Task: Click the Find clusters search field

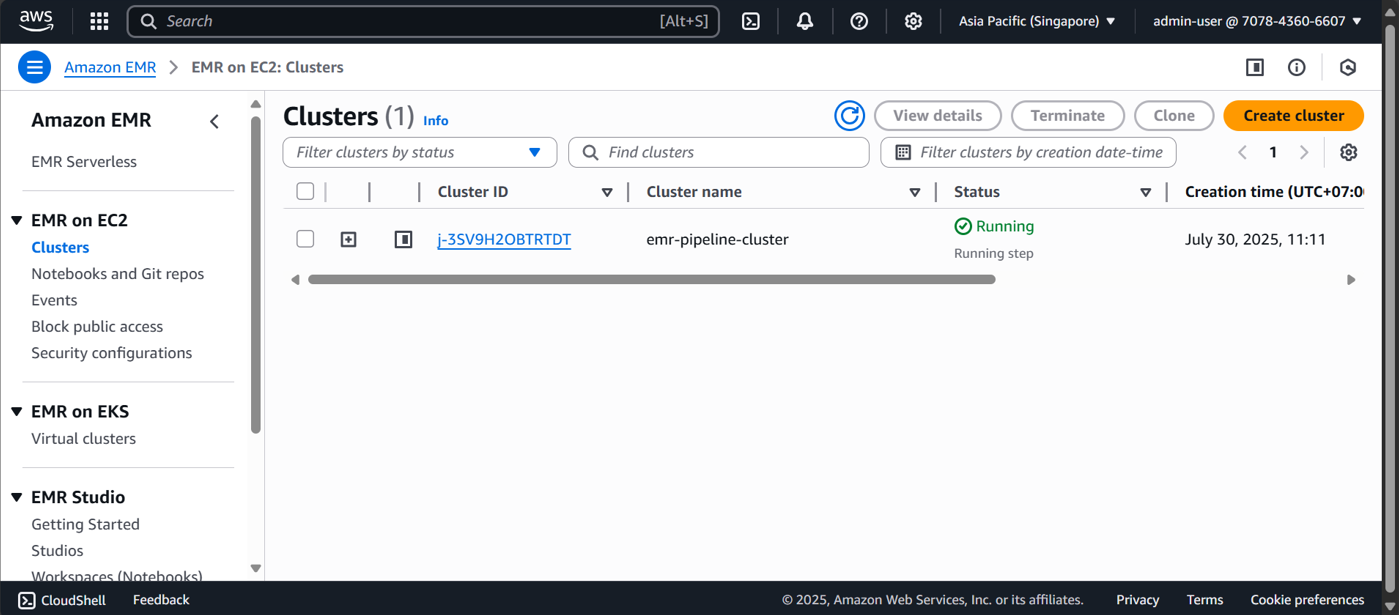Action: (730, 152)
